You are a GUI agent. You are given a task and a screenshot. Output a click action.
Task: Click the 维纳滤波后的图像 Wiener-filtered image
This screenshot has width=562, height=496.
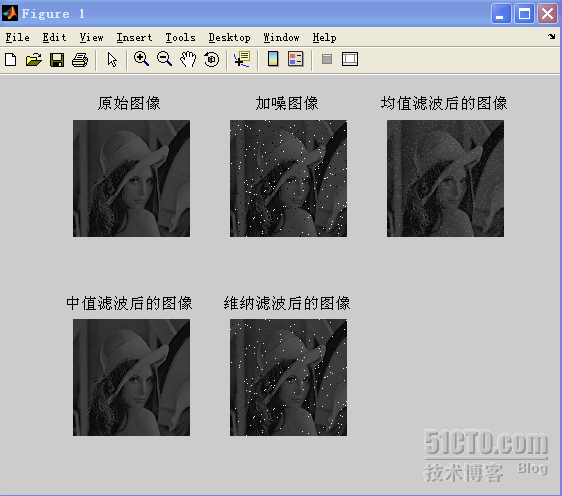click(x=289, y=378)
